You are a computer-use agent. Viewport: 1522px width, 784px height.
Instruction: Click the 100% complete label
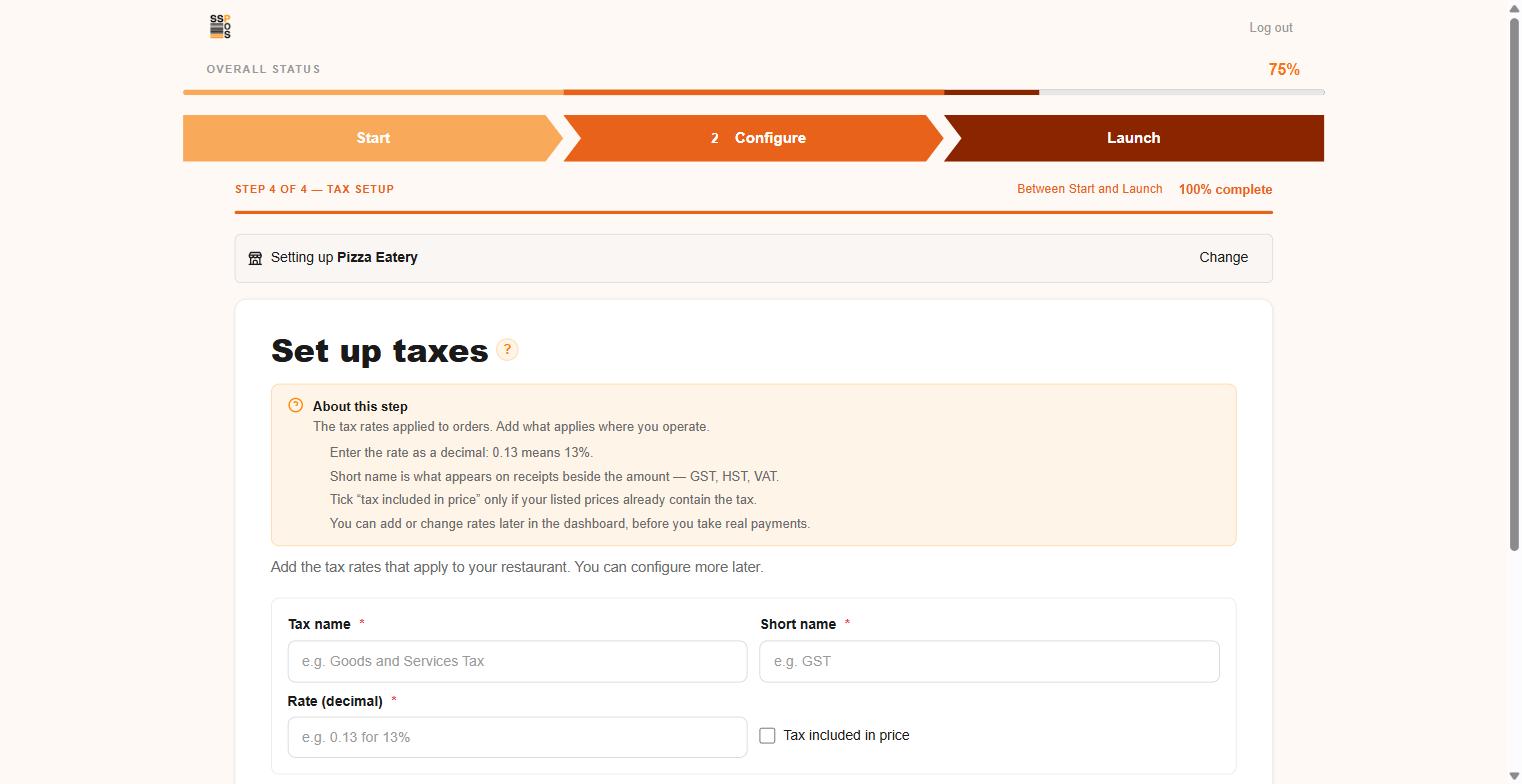tap(1225, 190)
